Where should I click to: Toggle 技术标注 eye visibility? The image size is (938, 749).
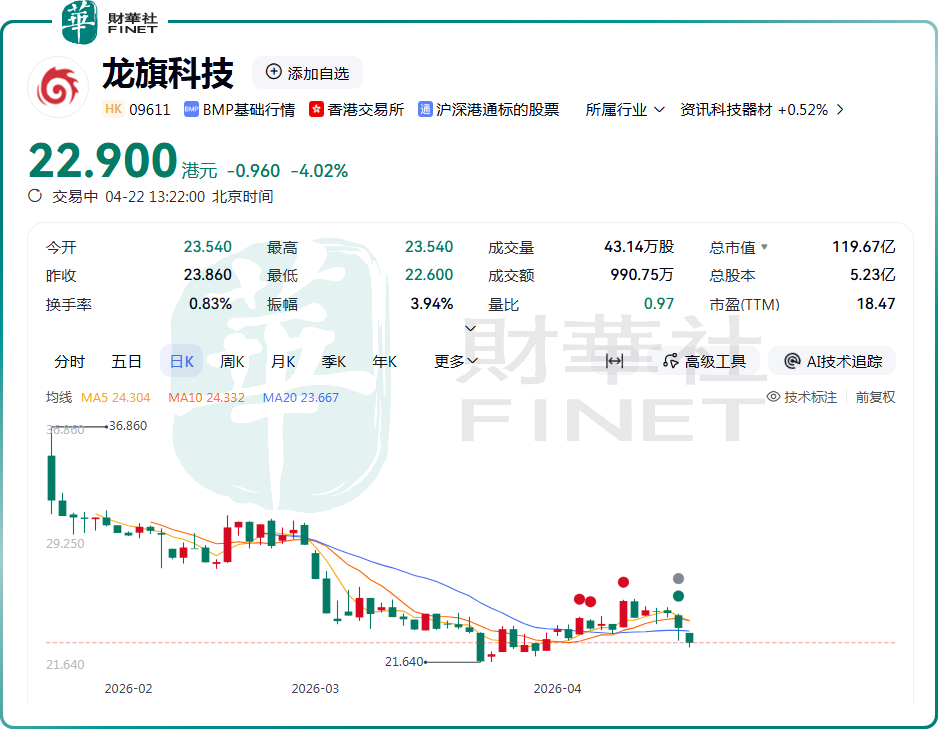coord(773,397)
